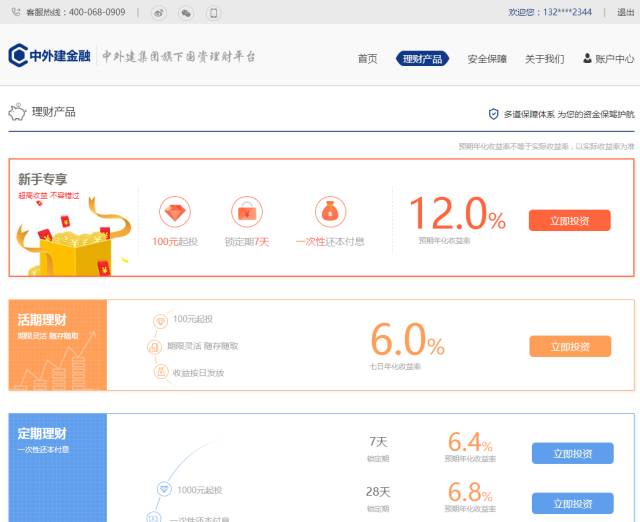Click the 退出 logout link

coord(625,12)
